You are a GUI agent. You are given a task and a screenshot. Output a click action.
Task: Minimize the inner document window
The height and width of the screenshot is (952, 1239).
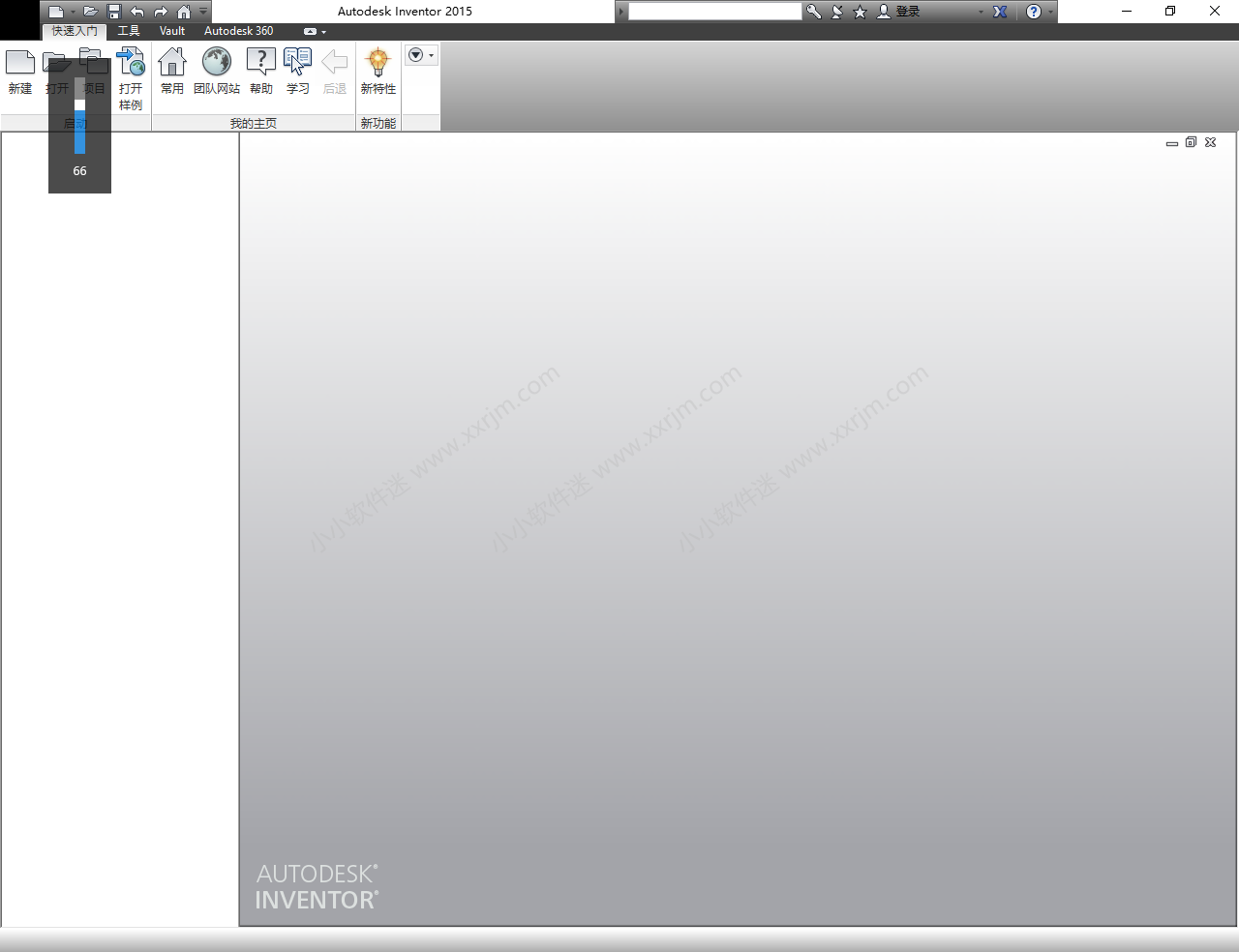click(x=1172, y=142)
